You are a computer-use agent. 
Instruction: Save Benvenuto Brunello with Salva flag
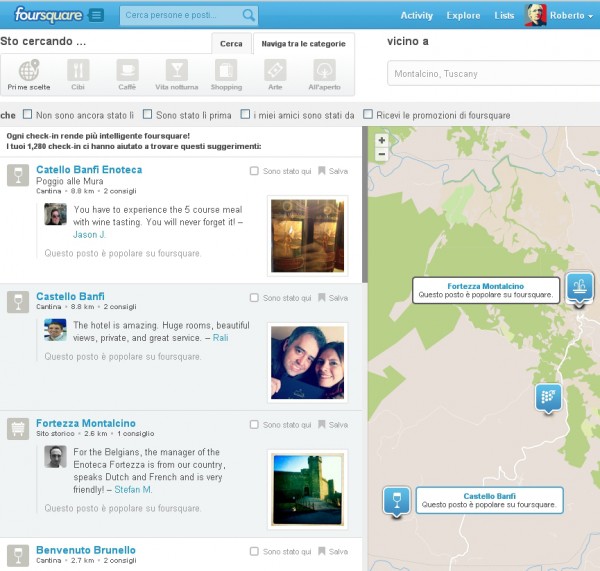point(333,551)
